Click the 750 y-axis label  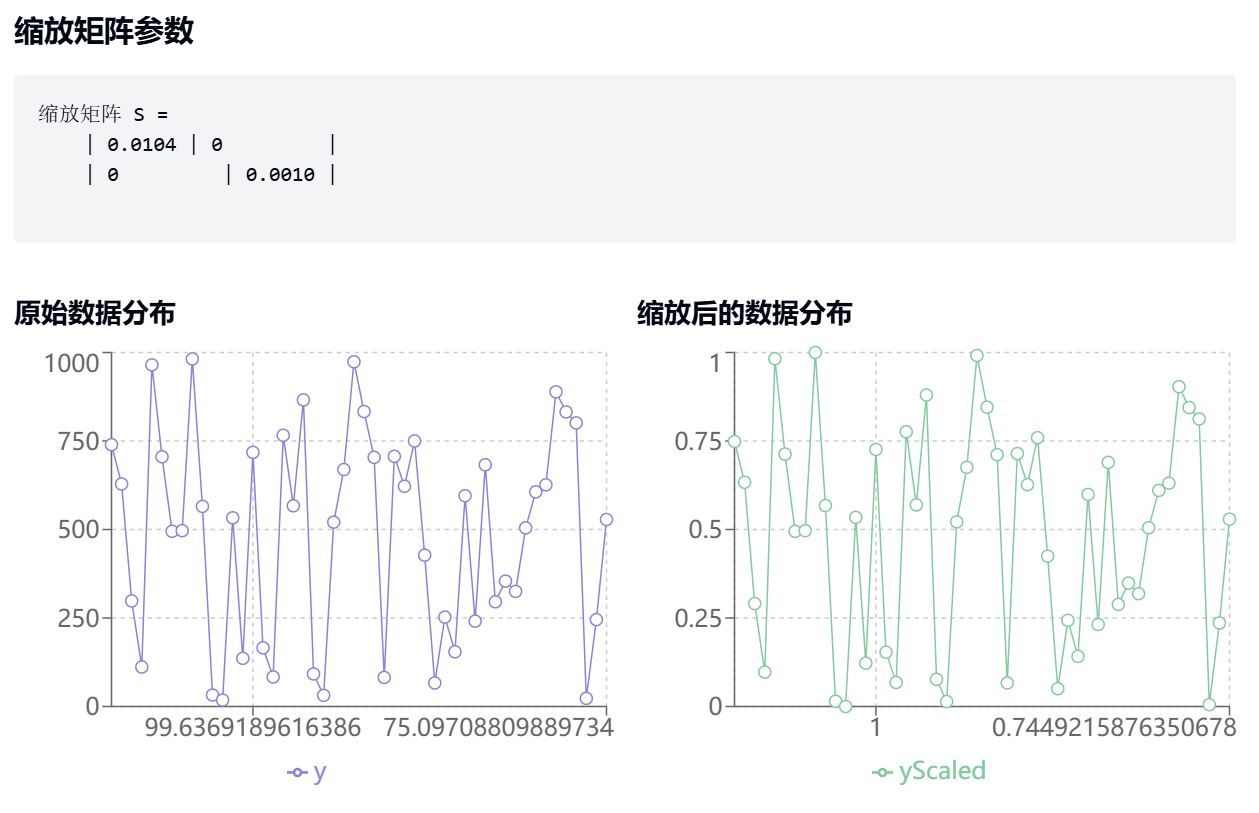tap(79, 441)
